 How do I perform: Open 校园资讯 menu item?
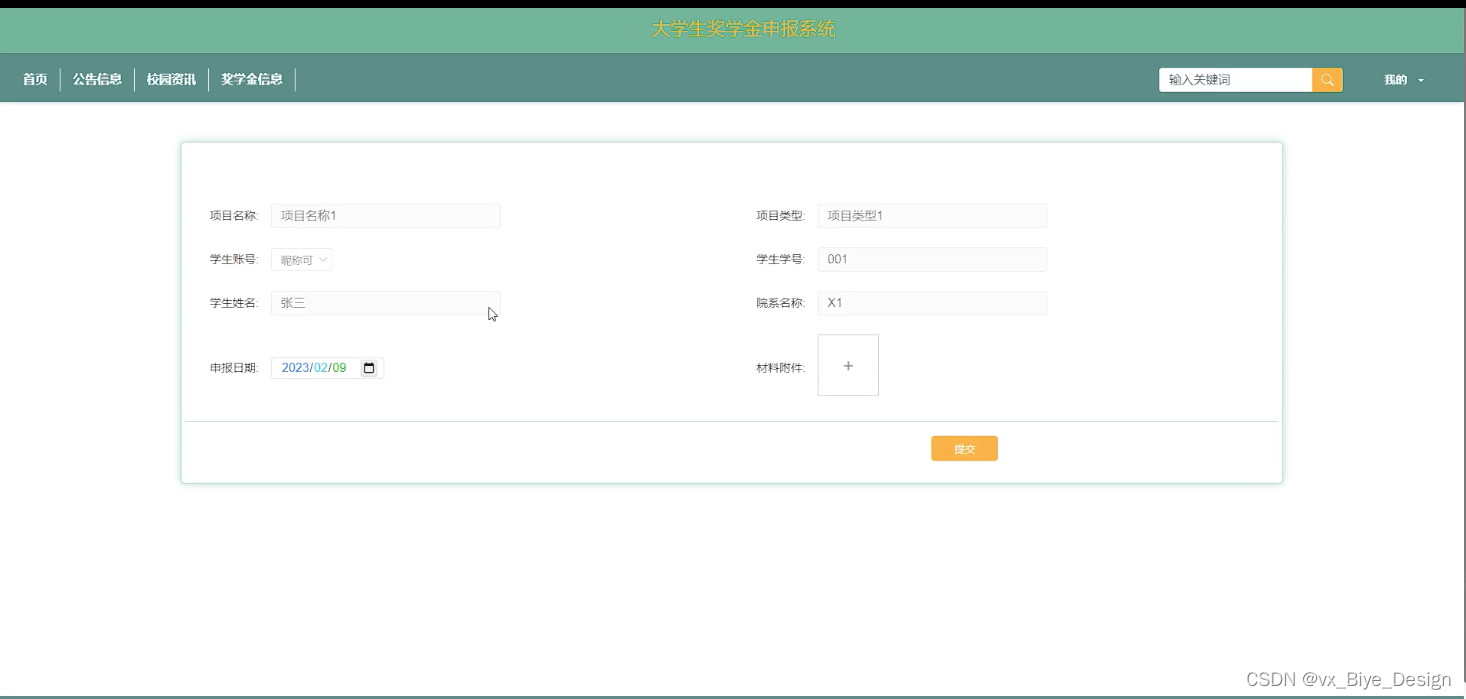click(x=171, y=80)
